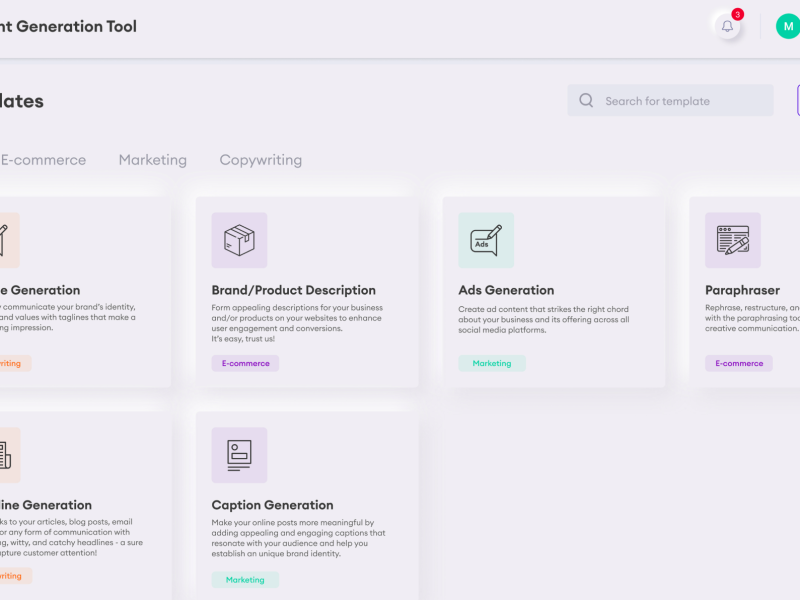Switch to the Copywriting tab

click(x=261, y=160)
